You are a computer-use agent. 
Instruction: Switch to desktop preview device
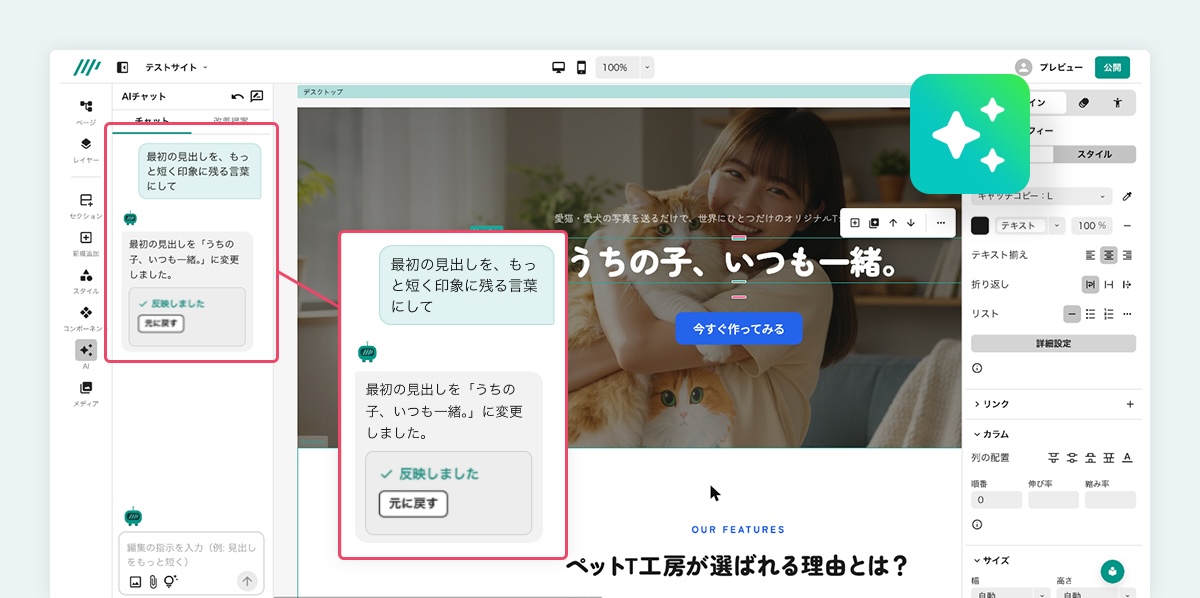tap(559, 67)
